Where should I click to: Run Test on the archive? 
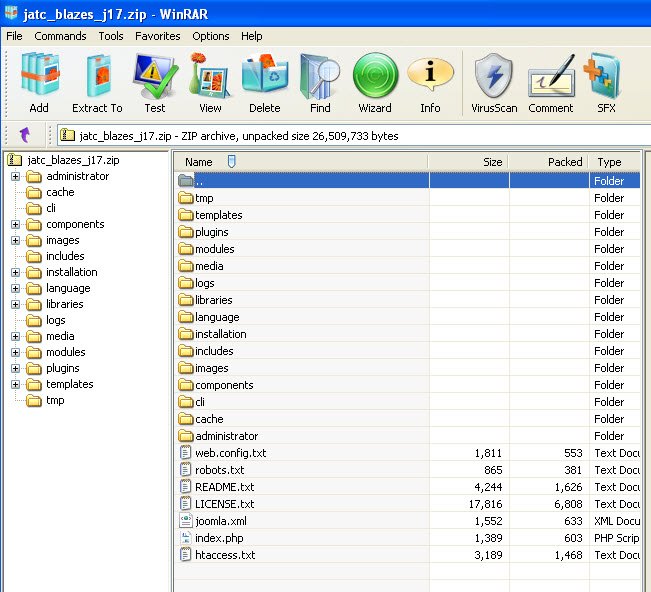155,83
